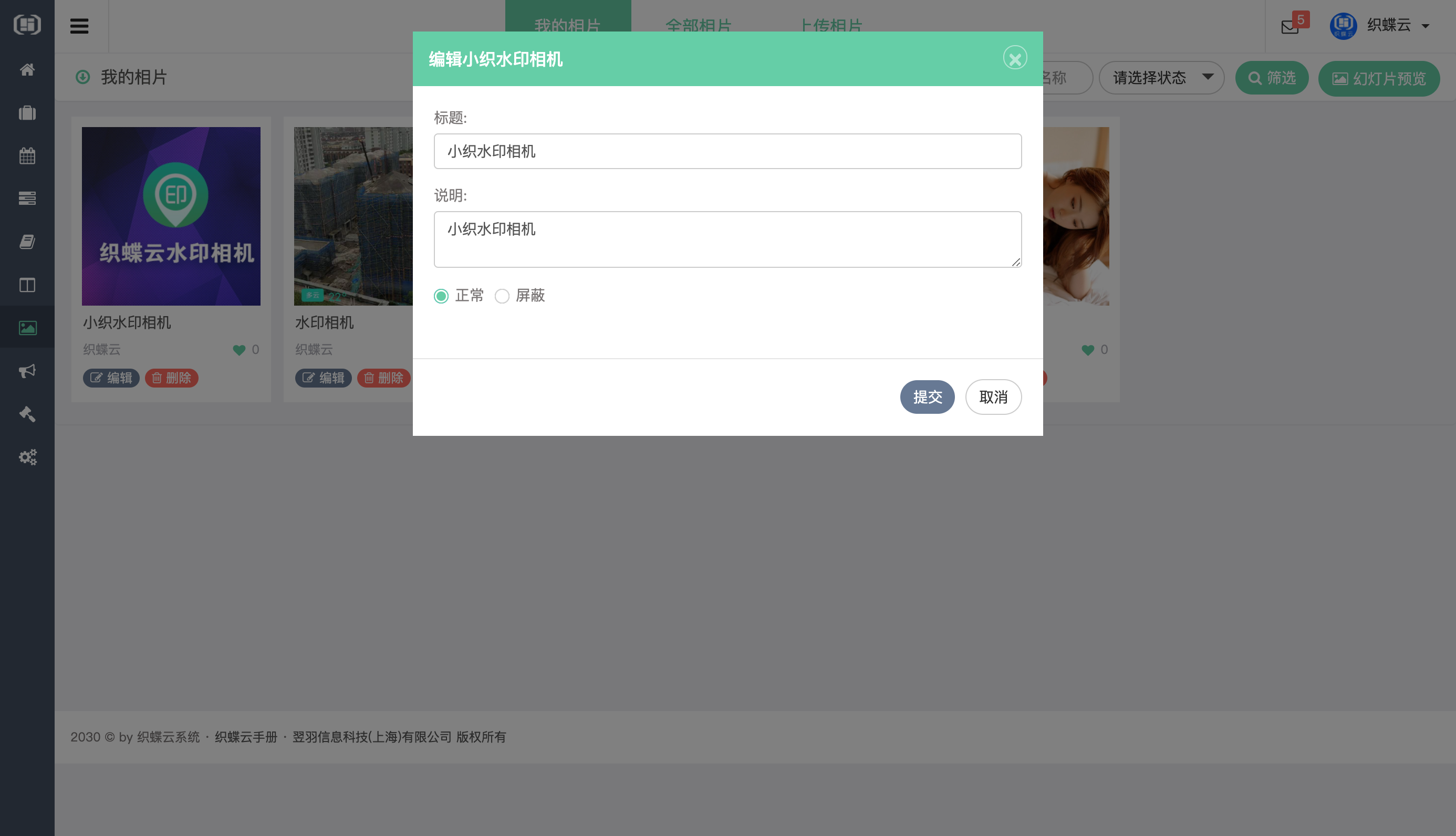Close the edit dialog with X icon

coord(1014,58)
